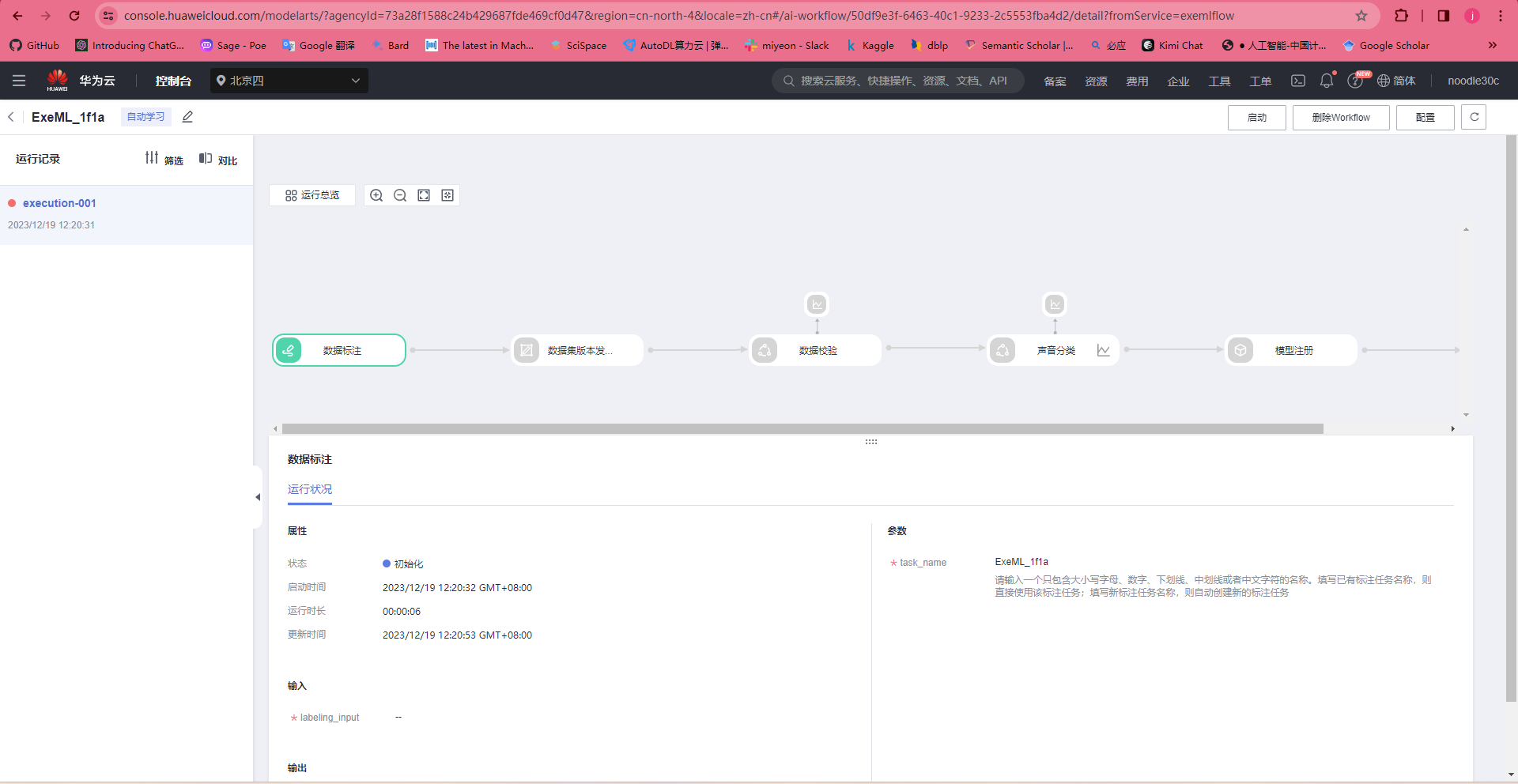Open the metrics icon above 数据校验 node
Viewport: 1518px width, 784px height.
pyautogui.click(x=818, y=304)
